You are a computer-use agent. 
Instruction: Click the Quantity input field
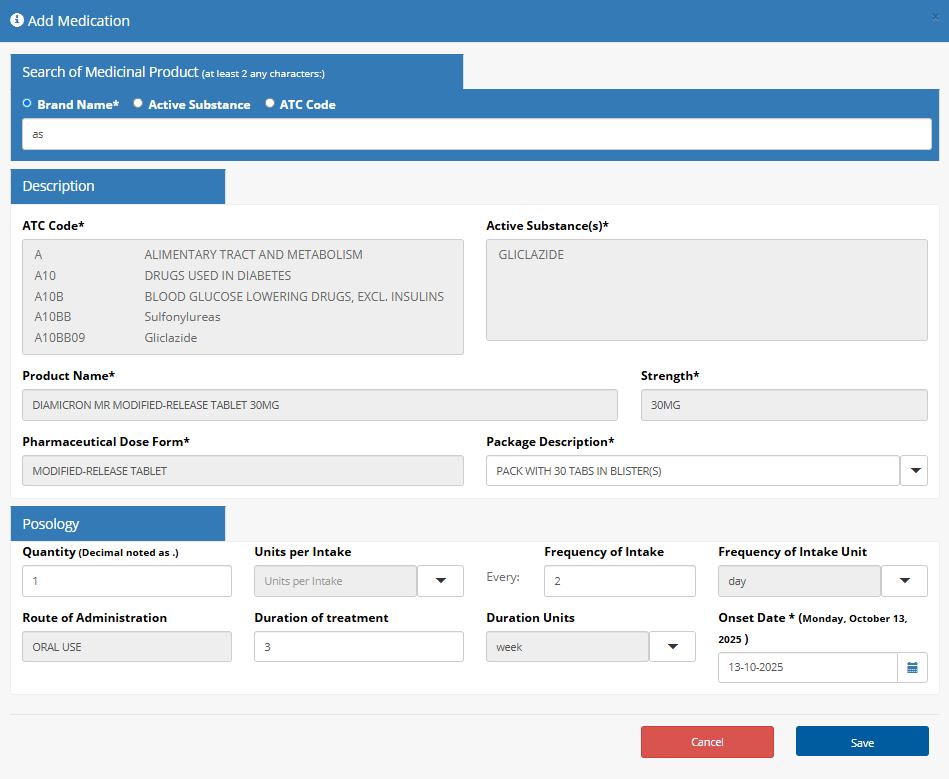[x=127, y=581]
